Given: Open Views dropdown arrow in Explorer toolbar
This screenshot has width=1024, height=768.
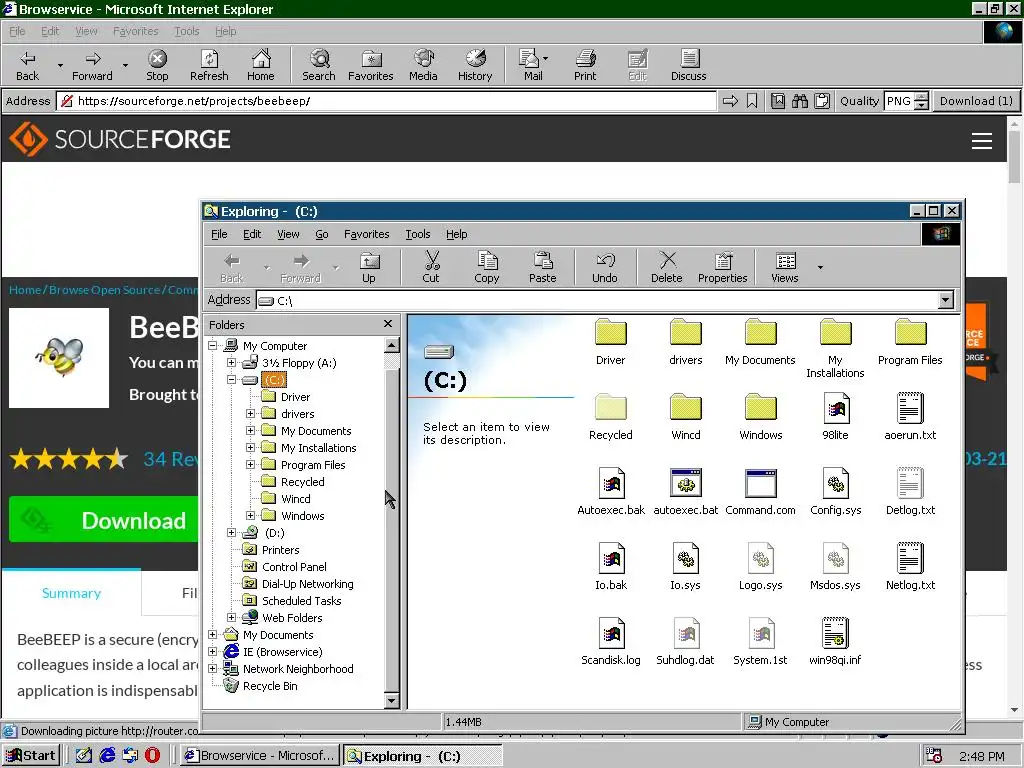Looking at the screenshot, I should [x=820, y=267].
